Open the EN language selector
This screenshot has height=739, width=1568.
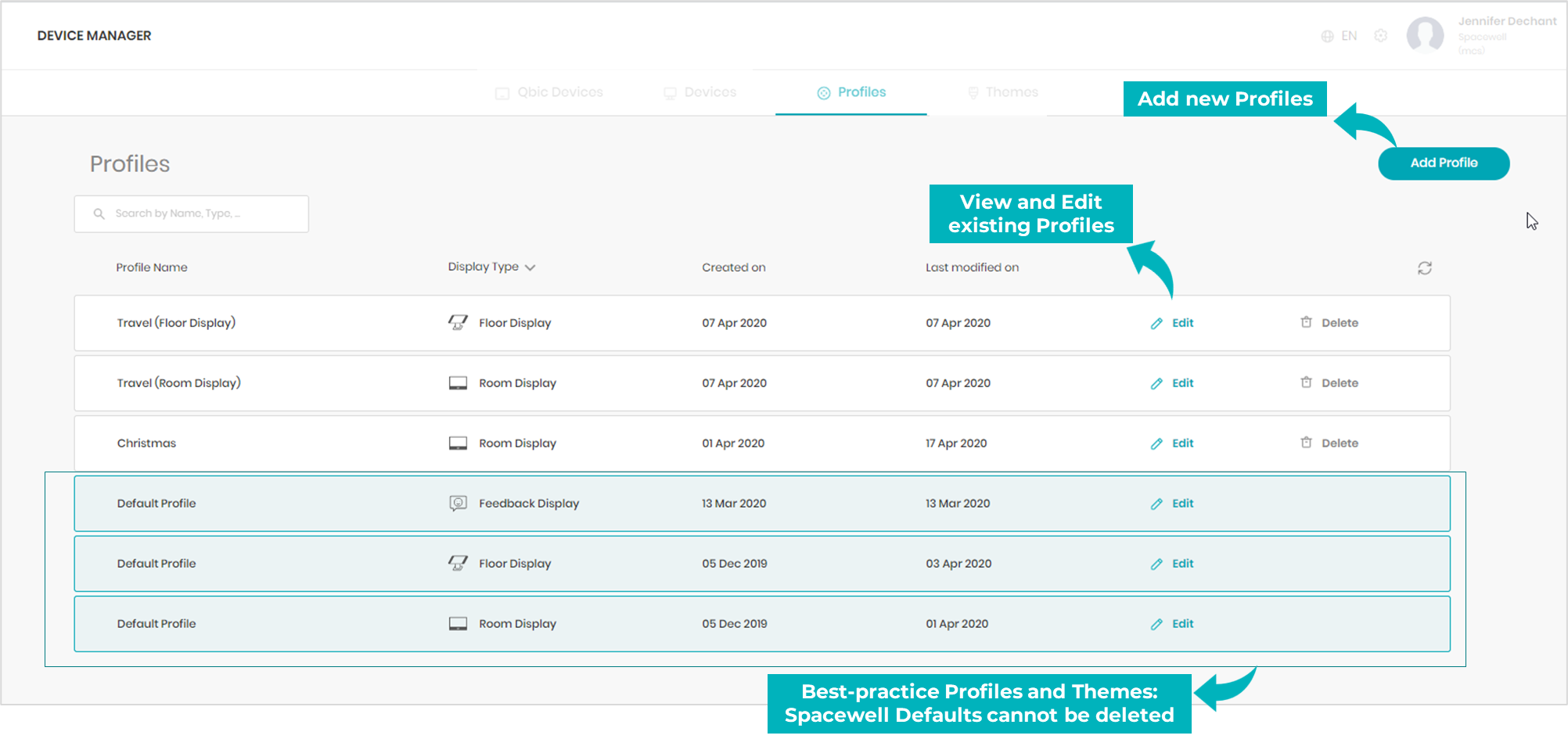1349,36
